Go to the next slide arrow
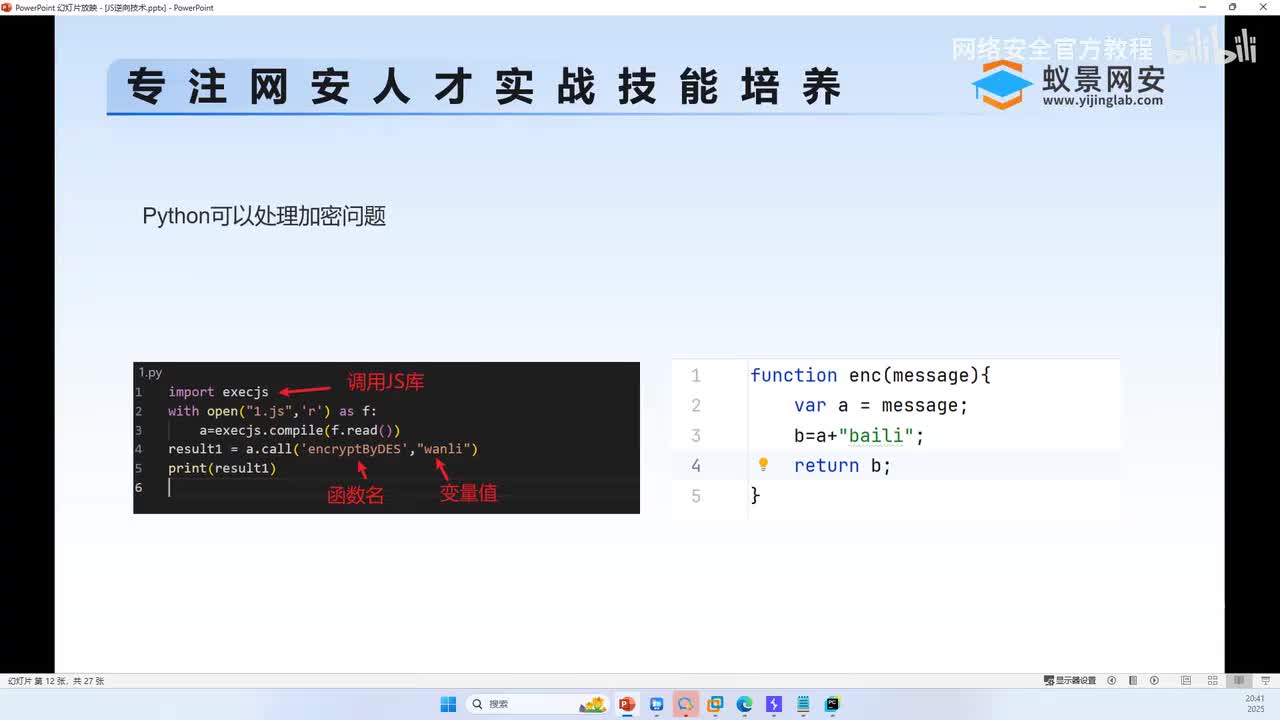 [1155, 681]
